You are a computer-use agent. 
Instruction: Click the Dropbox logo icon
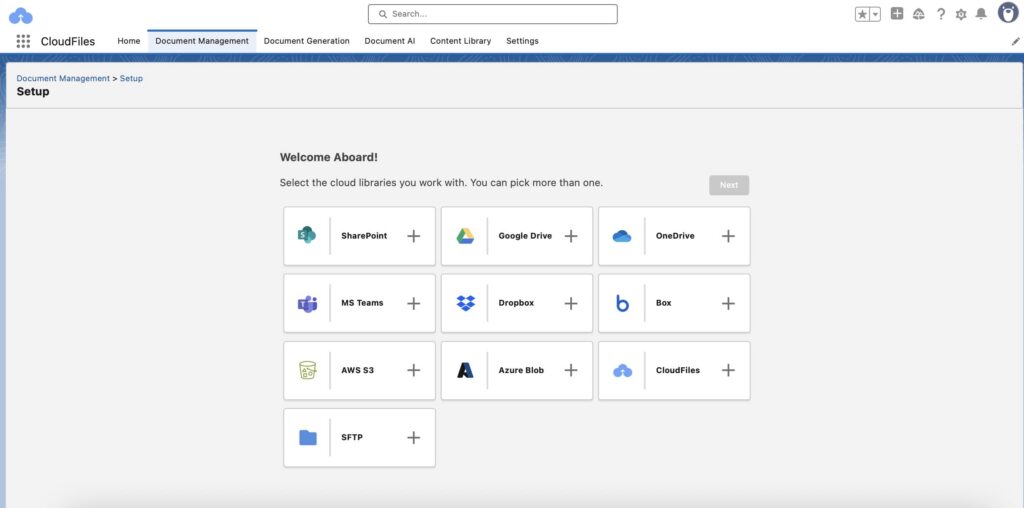(466, 303)
